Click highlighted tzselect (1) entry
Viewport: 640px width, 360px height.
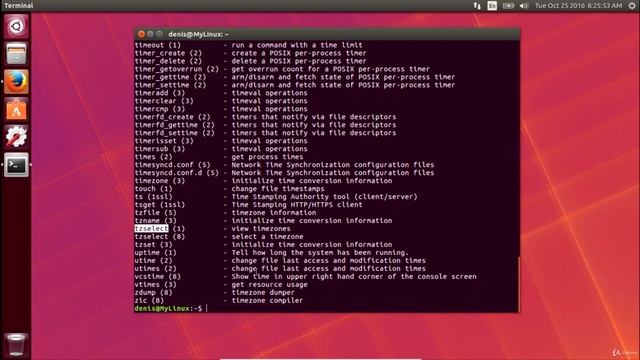click(160, 229)
